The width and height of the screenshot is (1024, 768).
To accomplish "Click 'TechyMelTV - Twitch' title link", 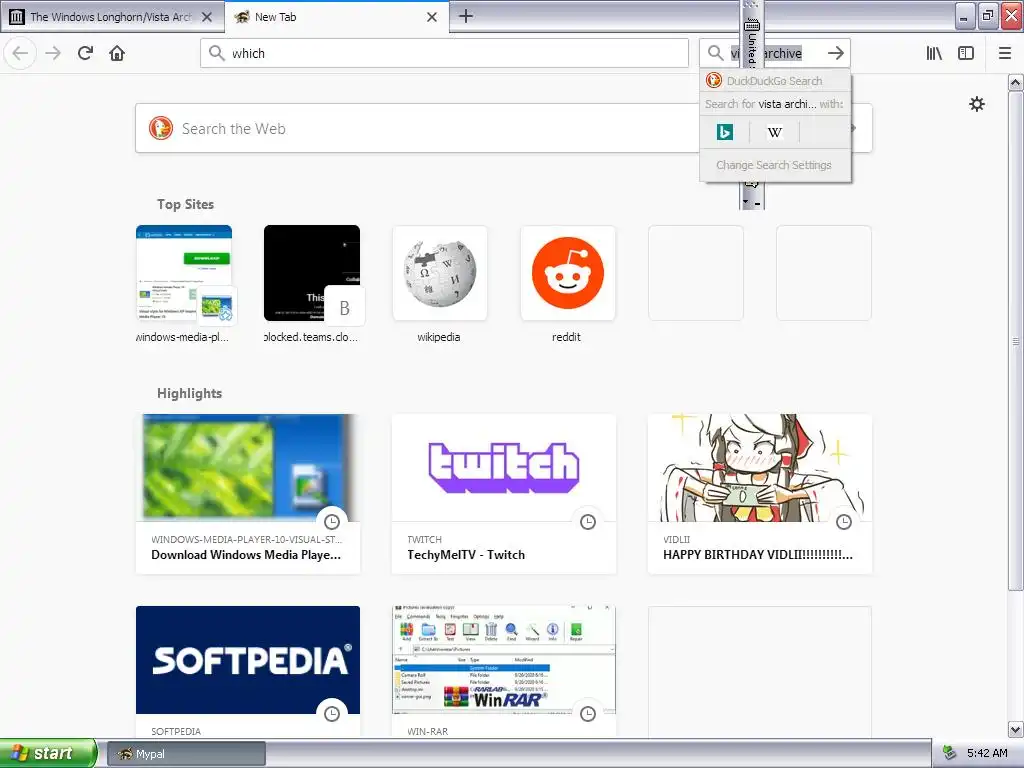I will pos(466,555).
